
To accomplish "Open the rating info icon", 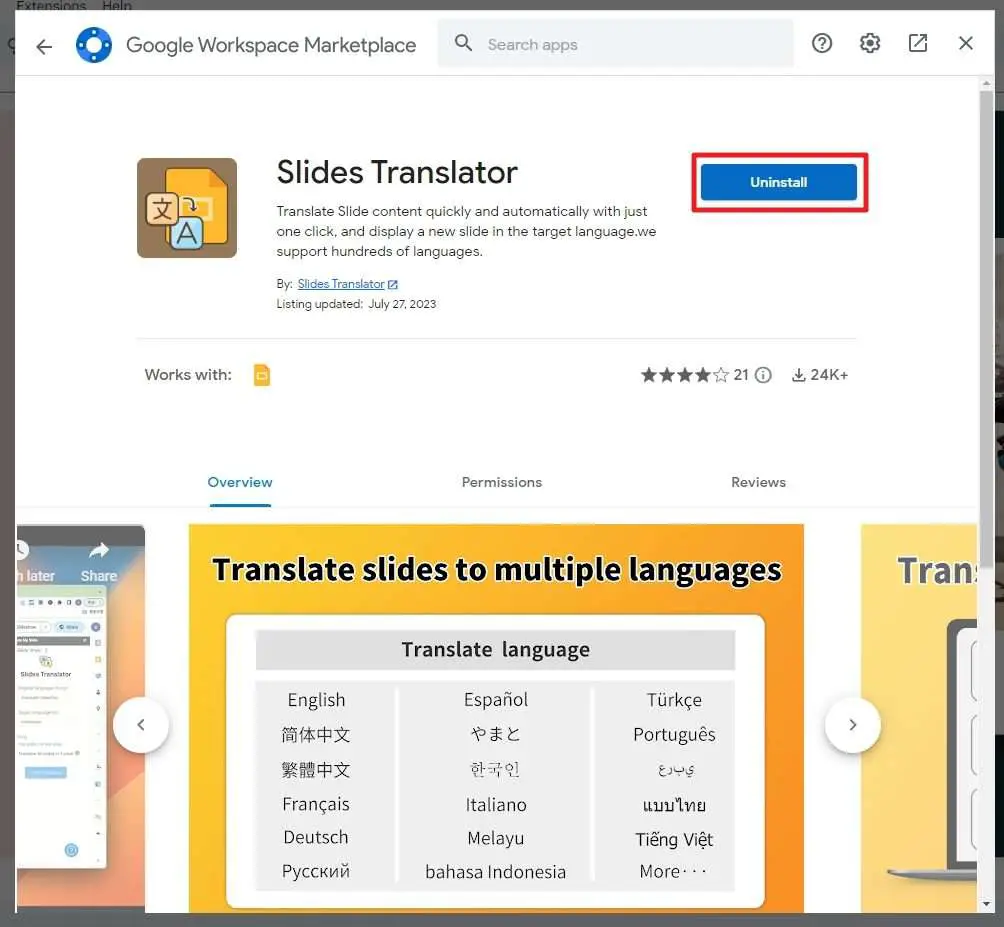I will click(763, 375).
